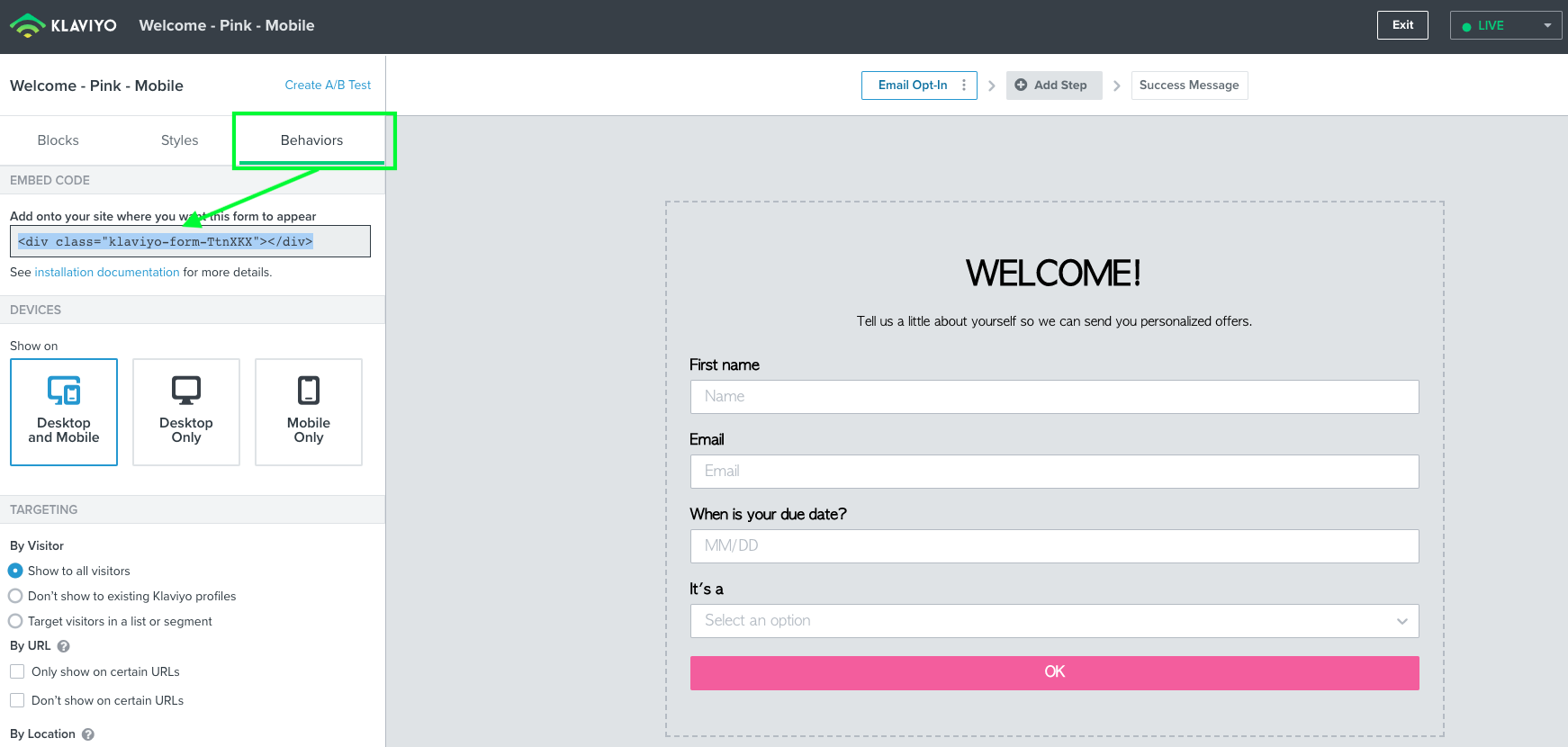The height and width of the screenshot is (747, 1568).
Task: Click the Email input field
Action: (1054, 472)
